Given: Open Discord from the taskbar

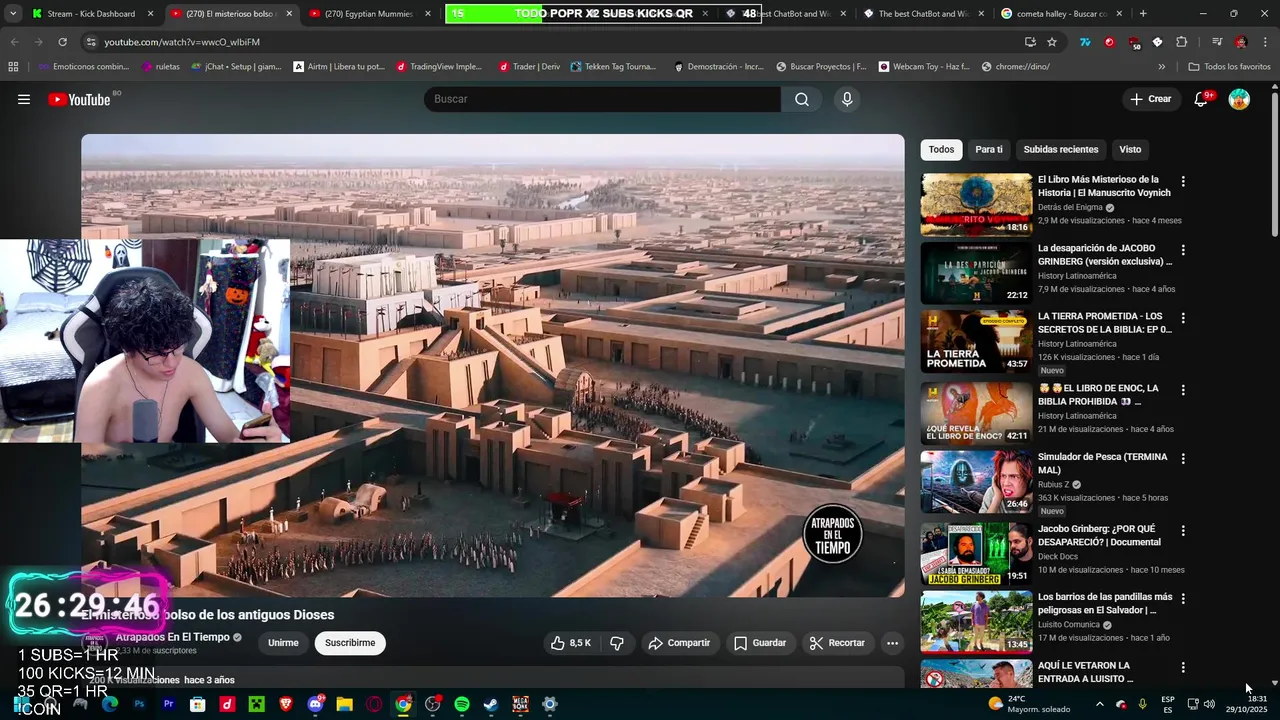Looking at the screenshot, I should click(x=315, y=704).
